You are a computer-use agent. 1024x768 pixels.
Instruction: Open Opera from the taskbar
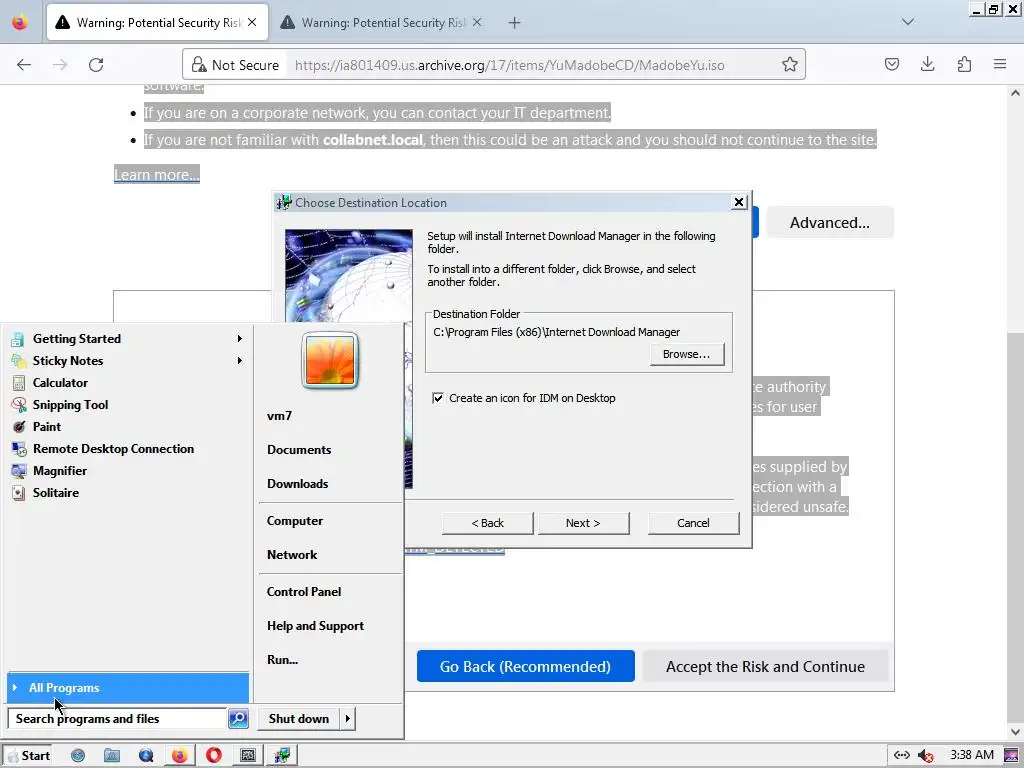tap(214, 756)
